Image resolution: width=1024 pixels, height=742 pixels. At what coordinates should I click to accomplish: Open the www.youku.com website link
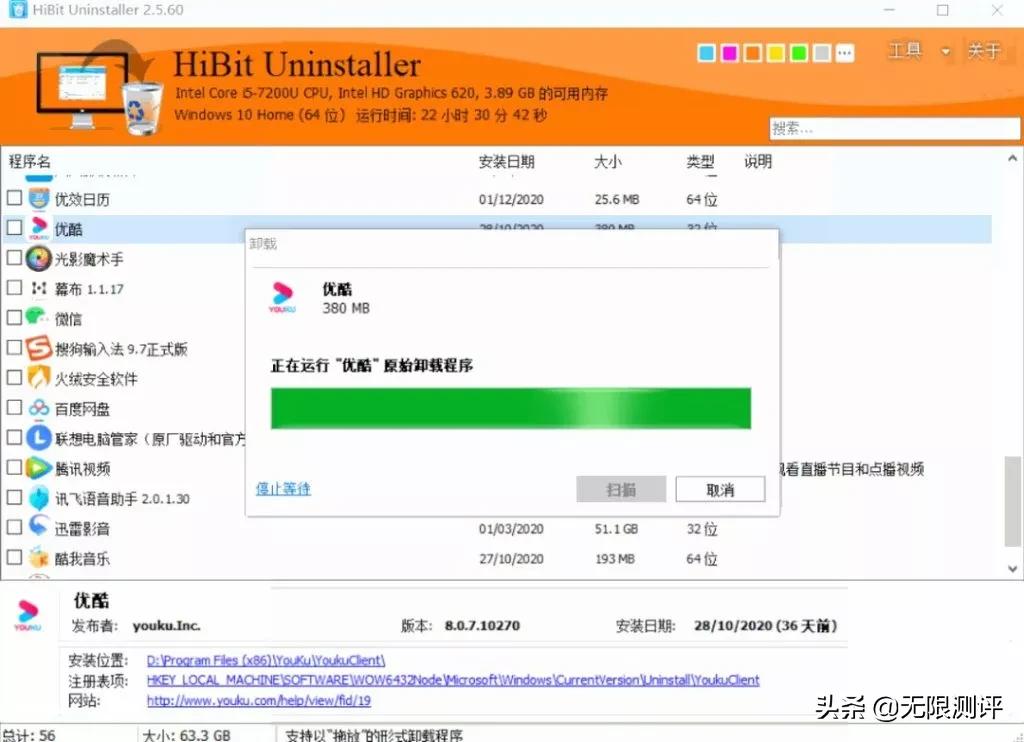(259, 700)
